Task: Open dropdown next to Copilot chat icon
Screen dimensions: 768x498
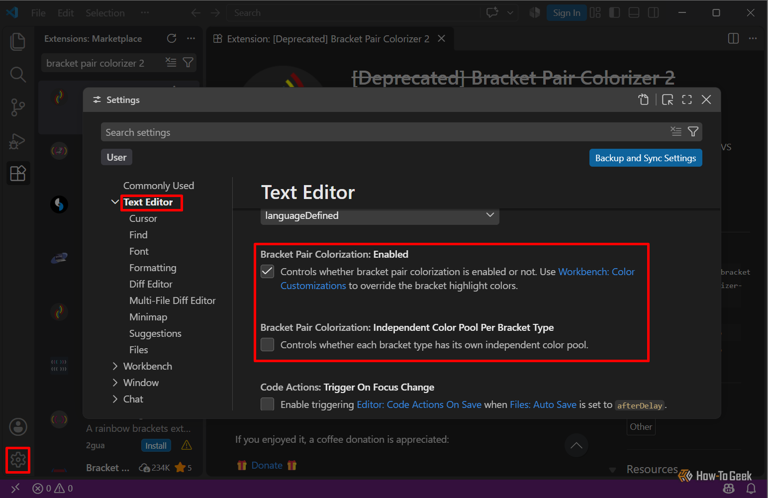Action: tap(510, 13)
